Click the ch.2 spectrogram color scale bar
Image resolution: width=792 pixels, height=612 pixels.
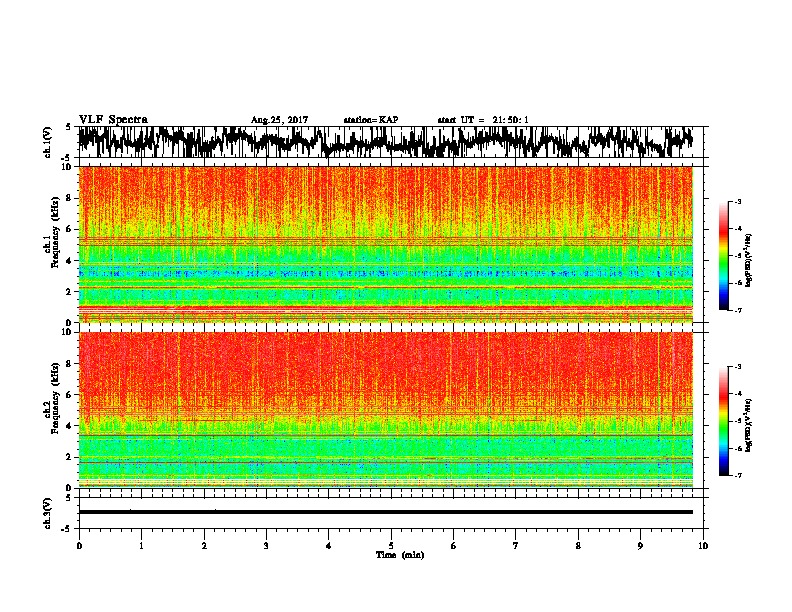coord(724,421)
